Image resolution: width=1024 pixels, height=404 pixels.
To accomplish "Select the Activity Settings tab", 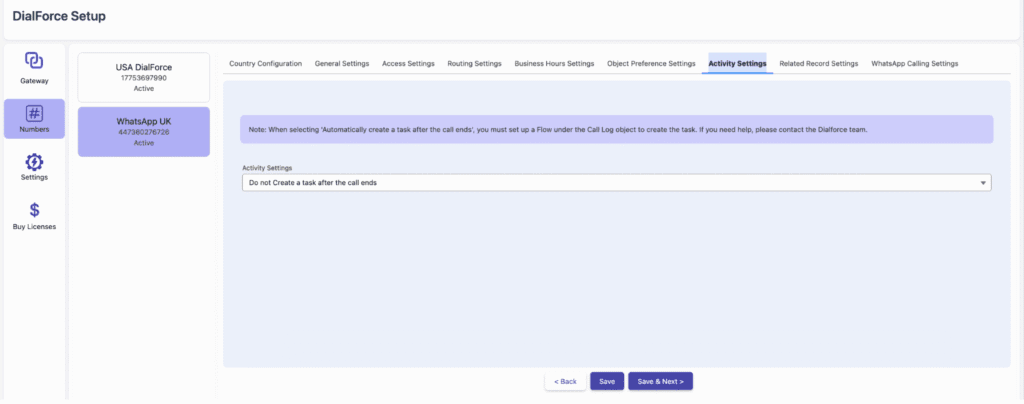I will 737,64.
